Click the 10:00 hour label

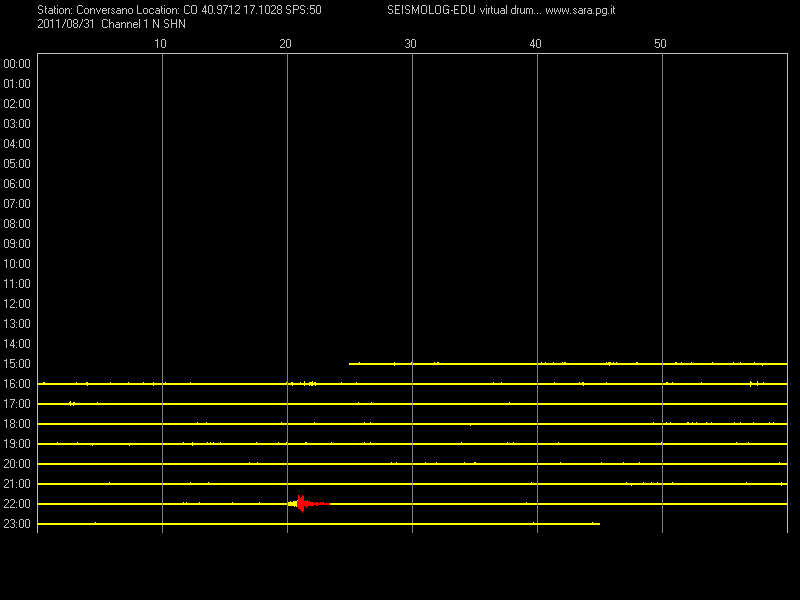(x=17, y=264)
